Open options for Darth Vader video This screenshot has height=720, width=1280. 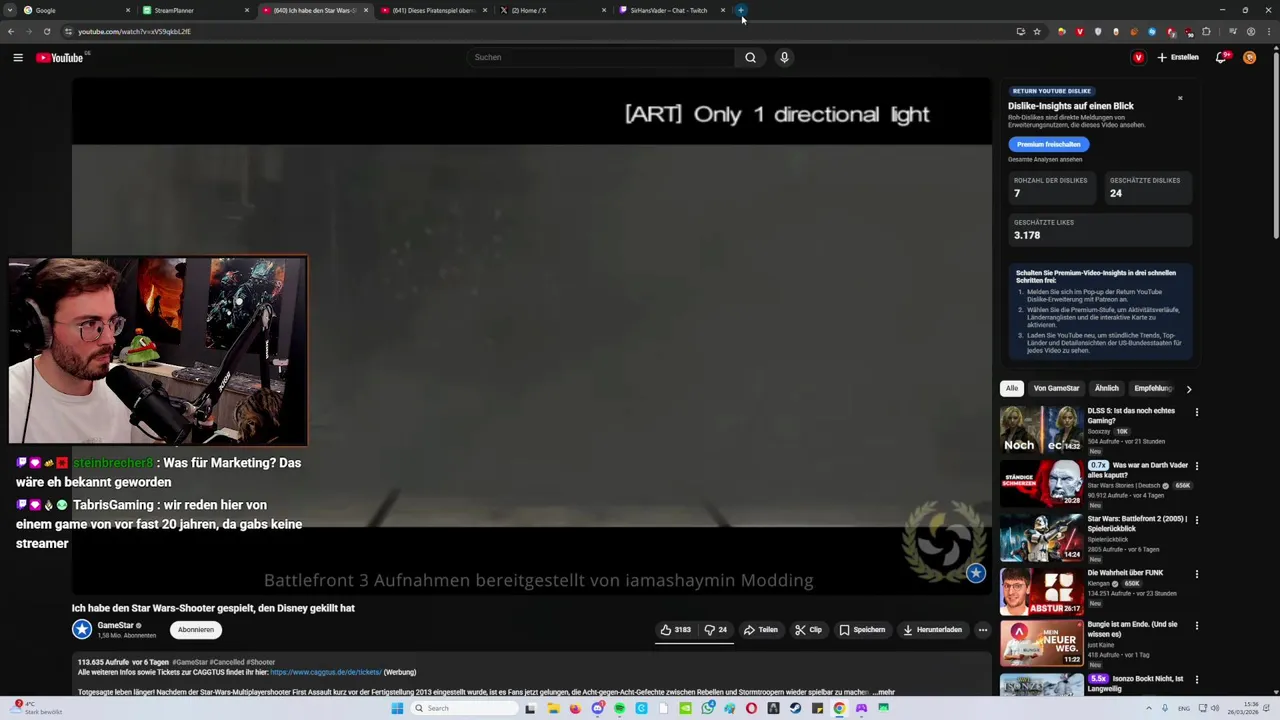point(1197,466)
